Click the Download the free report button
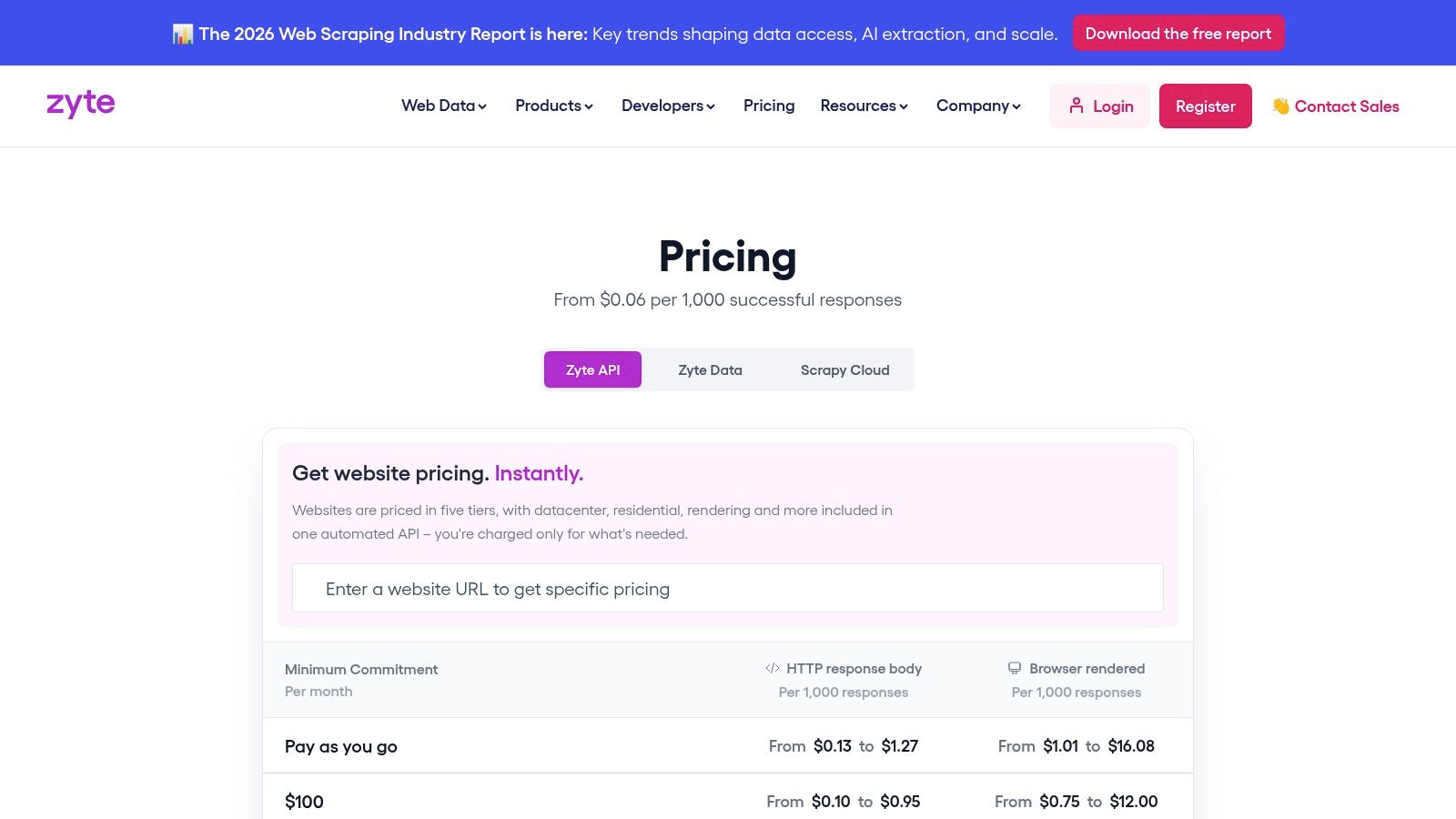1456x819 pixels. pos(1178,33)
